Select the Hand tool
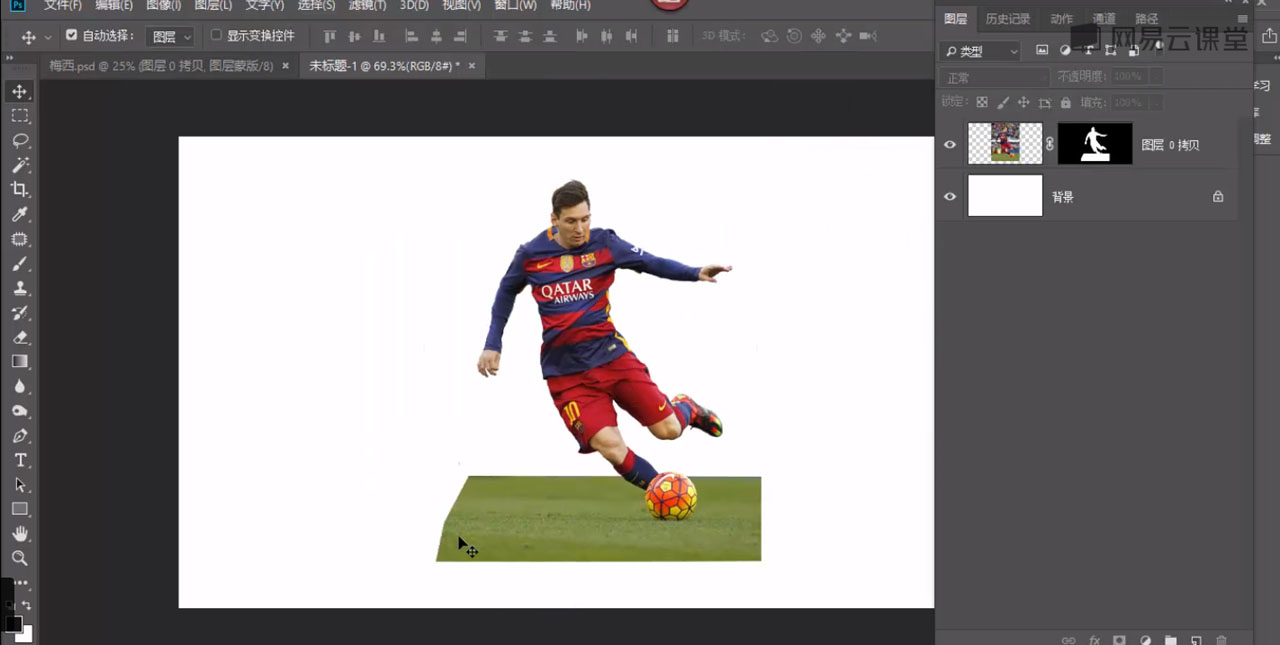This screenshot has width=1280, height=645. click(20, 533)
